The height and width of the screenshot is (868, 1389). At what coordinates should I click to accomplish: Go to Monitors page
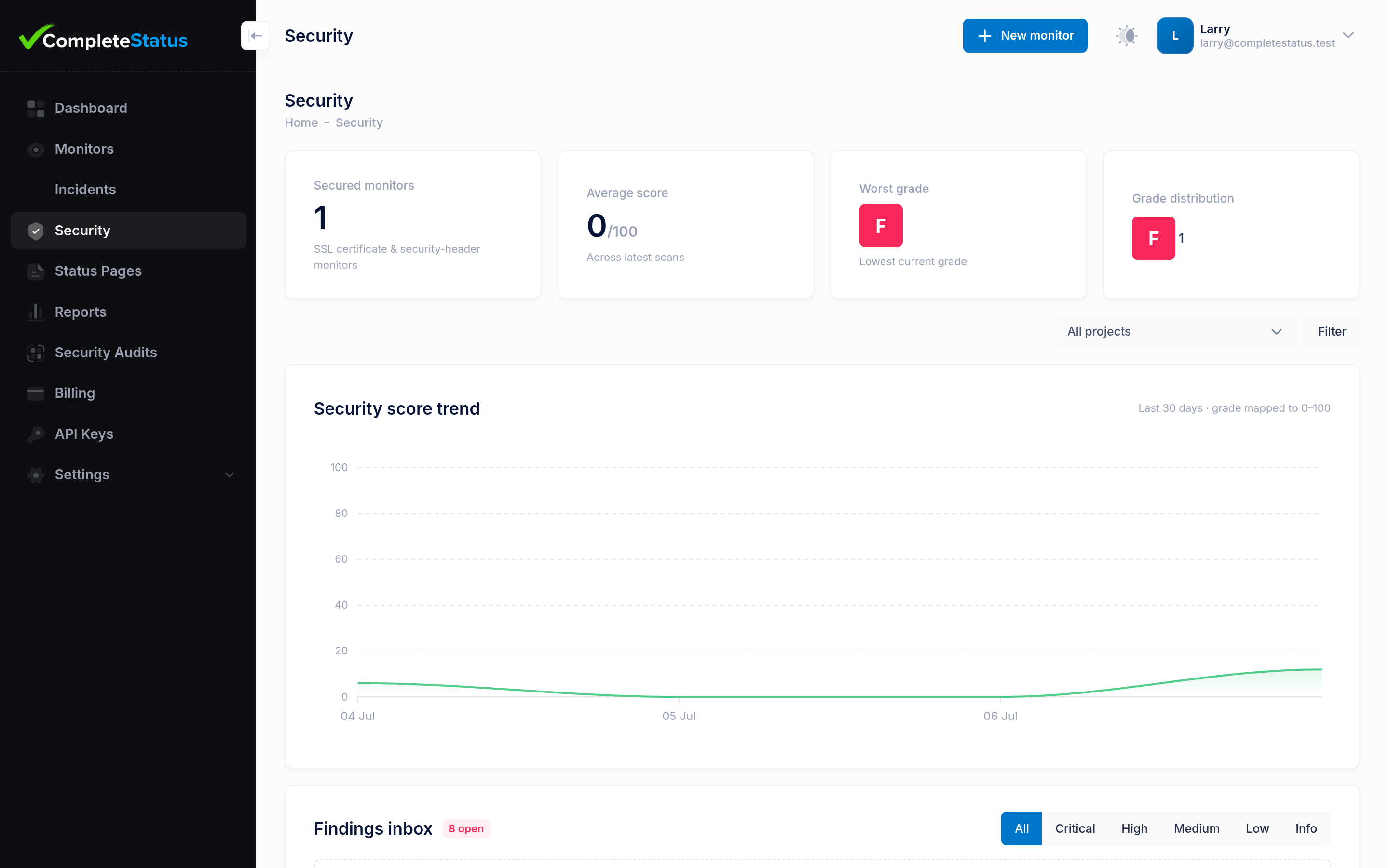coord(128,149)
